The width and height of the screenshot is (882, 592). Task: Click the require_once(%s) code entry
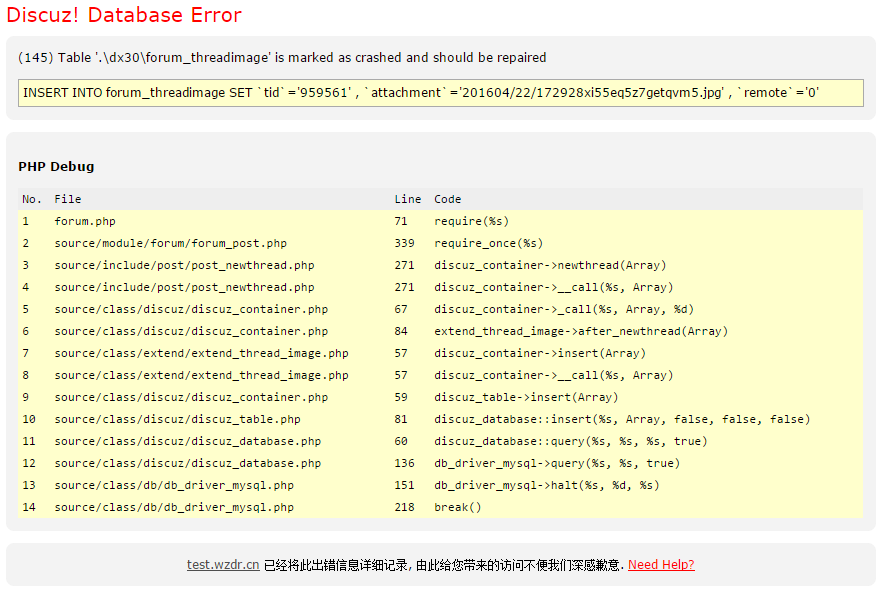tap(488, 243)
